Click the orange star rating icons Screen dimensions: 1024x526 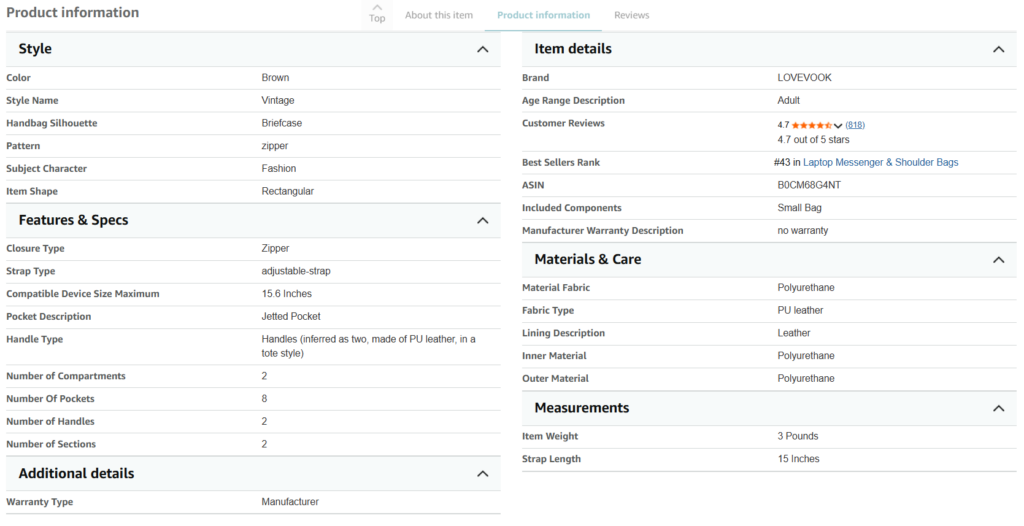(x=812, y=125)
